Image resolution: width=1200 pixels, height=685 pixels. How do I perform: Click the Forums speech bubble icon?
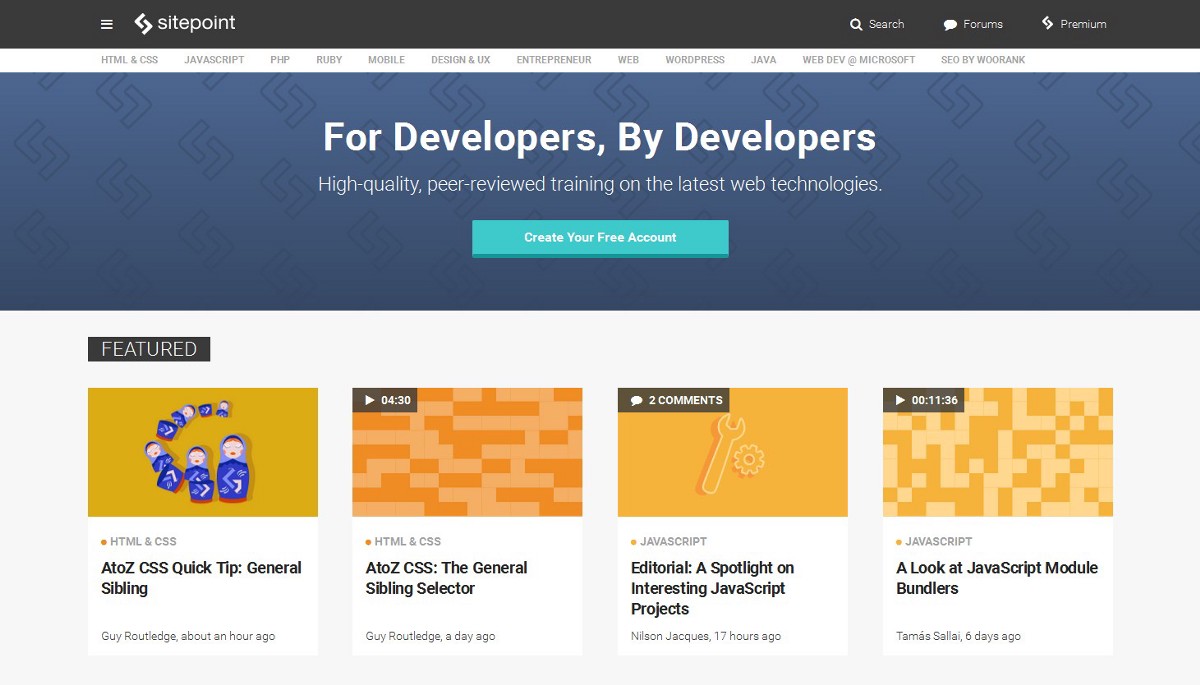pyautogui.click(x=950, y=24)
